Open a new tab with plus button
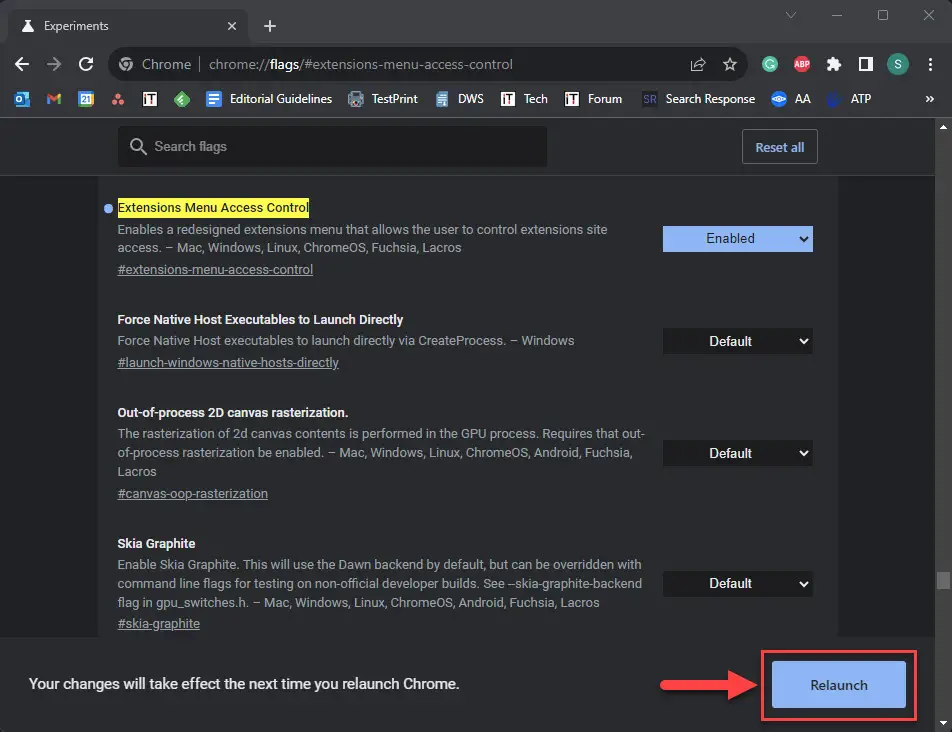Screen dimensions: 952x732 [270, 26]
